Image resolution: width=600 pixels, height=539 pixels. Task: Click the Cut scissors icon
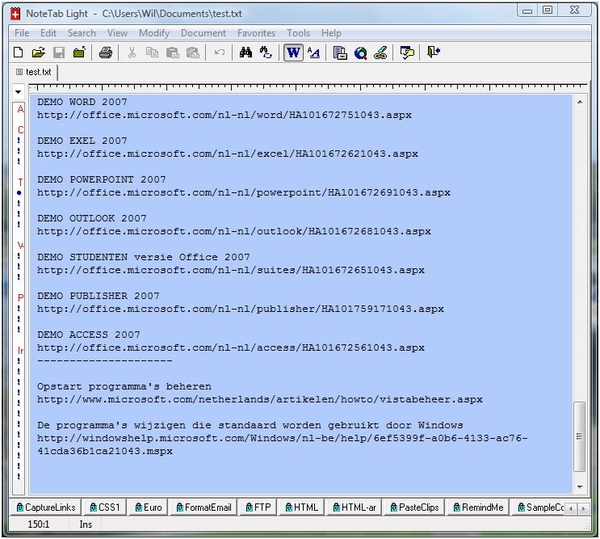pyautogui.click(x=132, y=52)
